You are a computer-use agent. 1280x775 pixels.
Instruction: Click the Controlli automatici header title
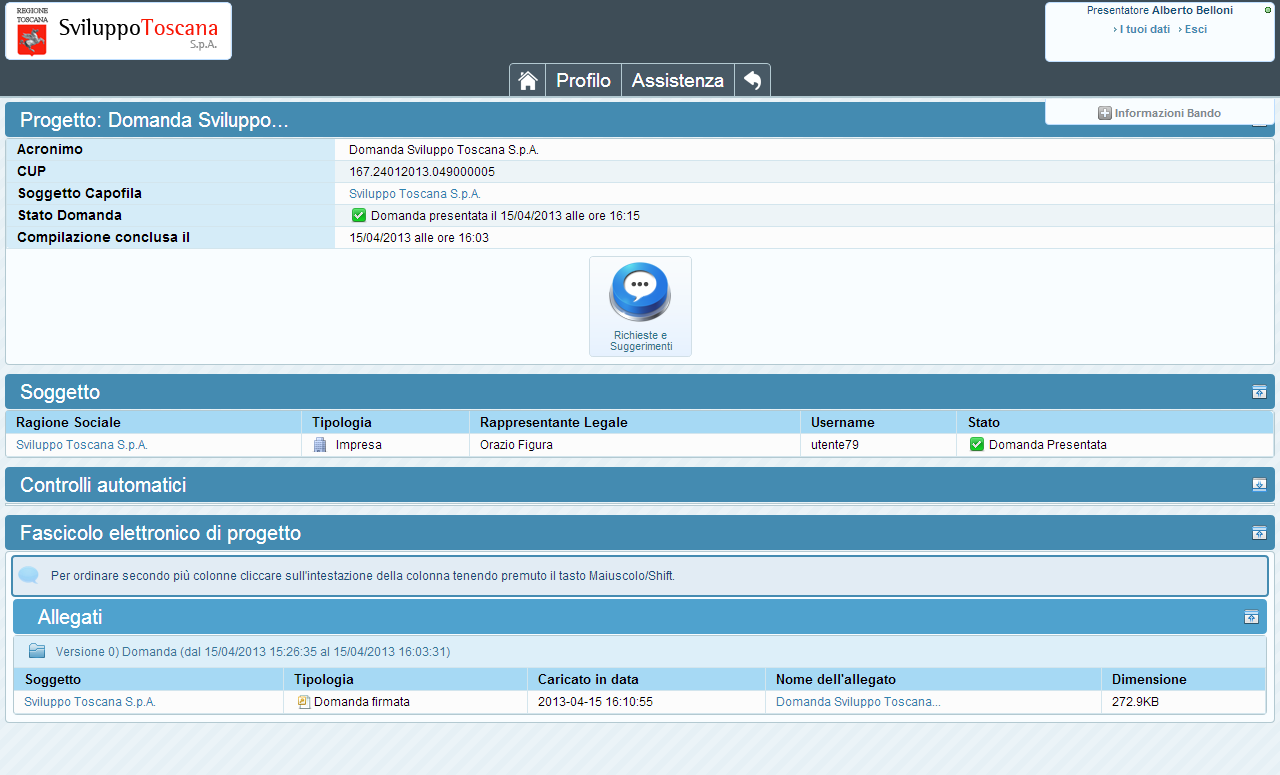coord(103,485)
